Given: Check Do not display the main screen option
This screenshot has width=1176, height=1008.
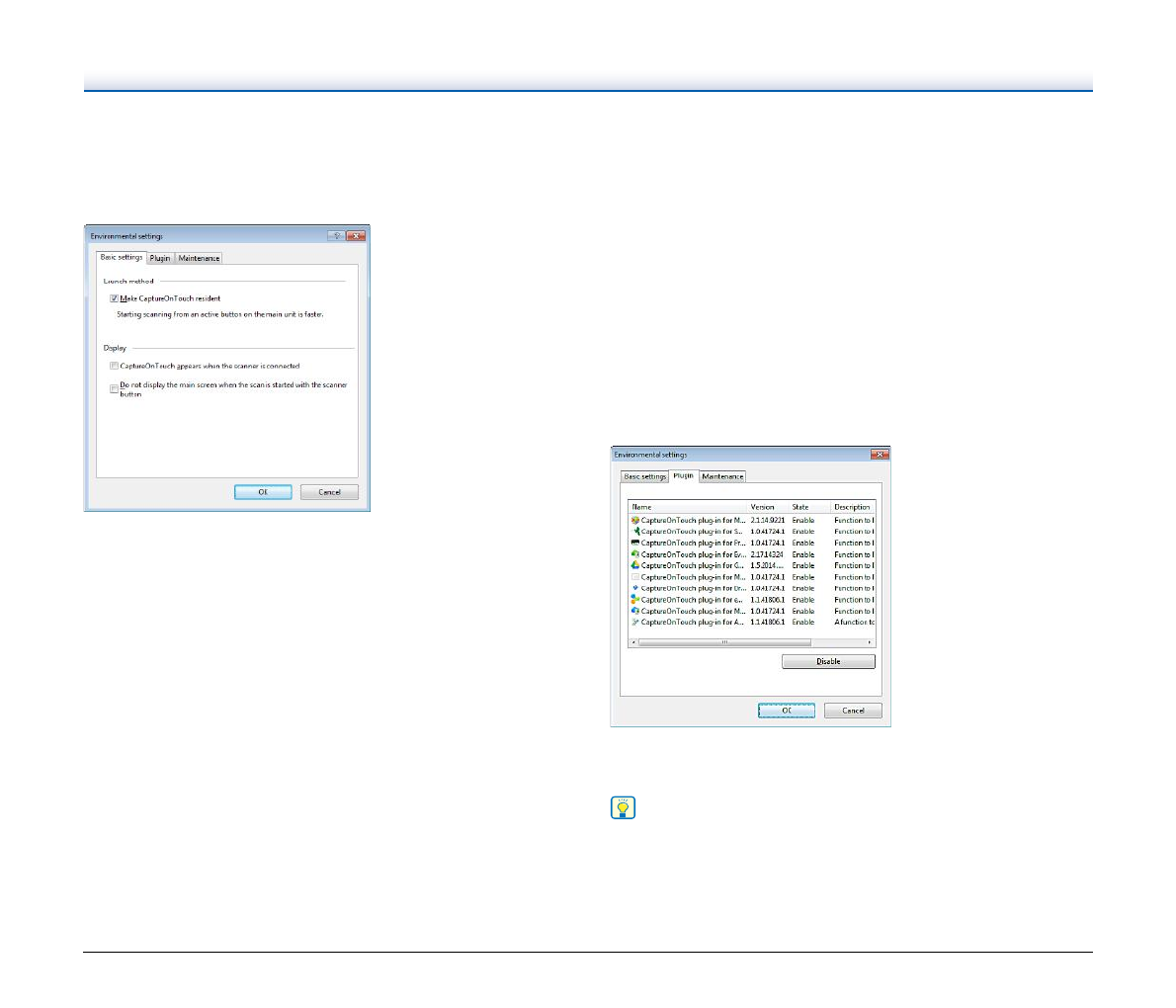Looking at the screenshot, I should [115, 388].
